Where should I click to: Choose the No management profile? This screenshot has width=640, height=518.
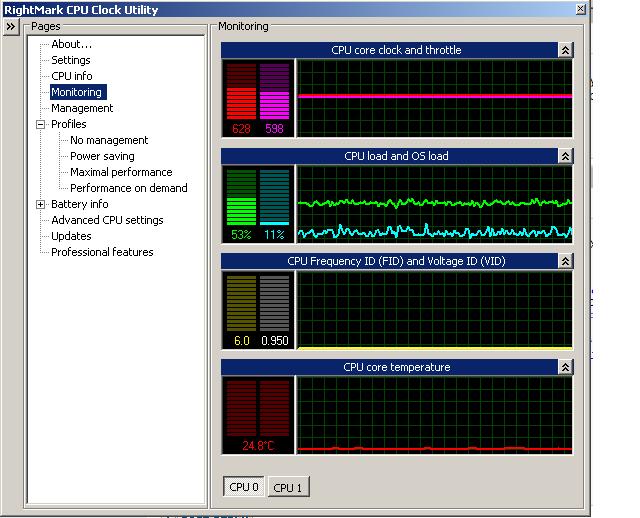[109, 140]
